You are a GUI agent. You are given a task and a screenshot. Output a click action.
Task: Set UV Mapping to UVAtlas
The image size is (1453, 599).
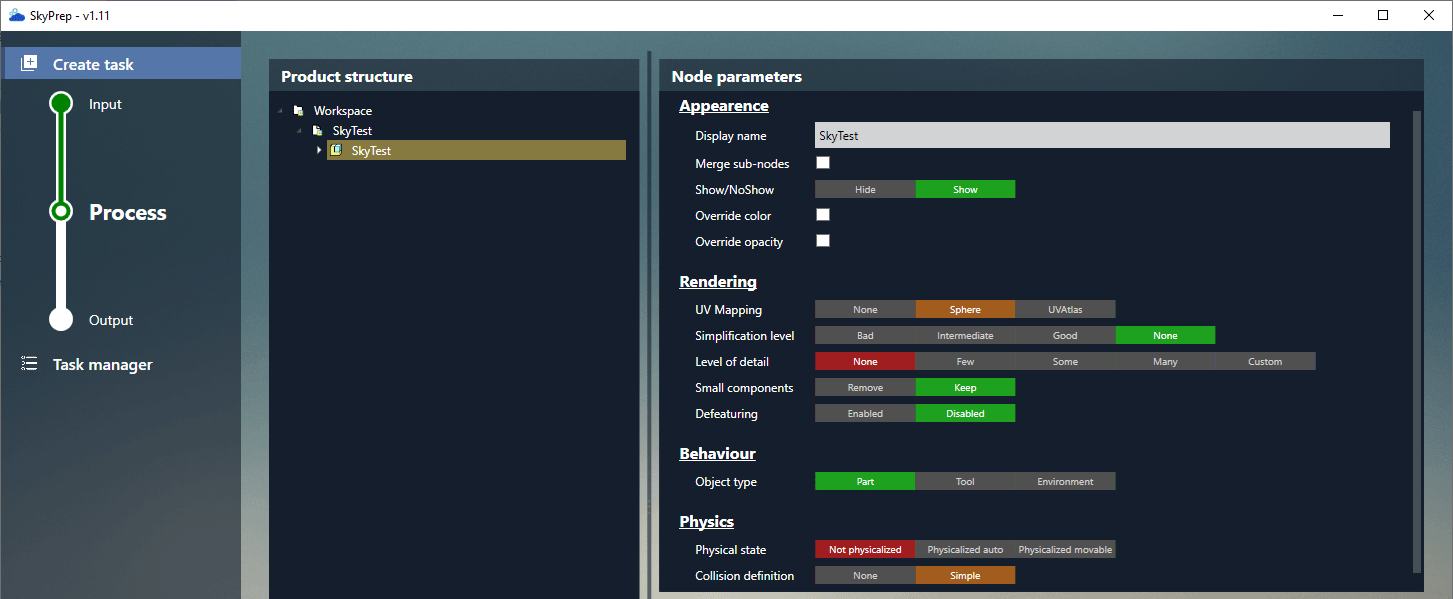pos(1065,309)
